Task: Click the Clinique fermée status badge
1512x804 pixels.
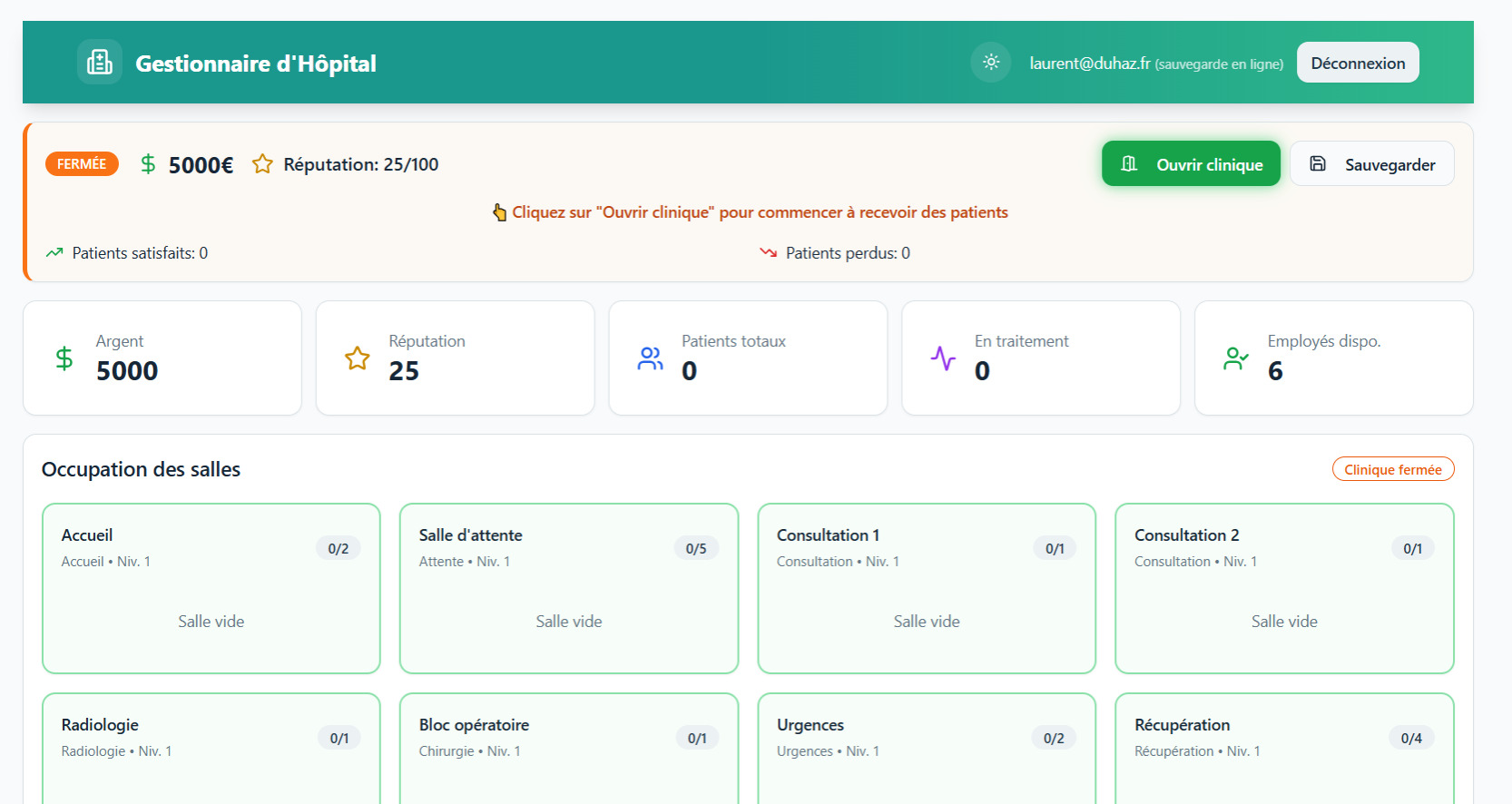Action: (1393, 469)
